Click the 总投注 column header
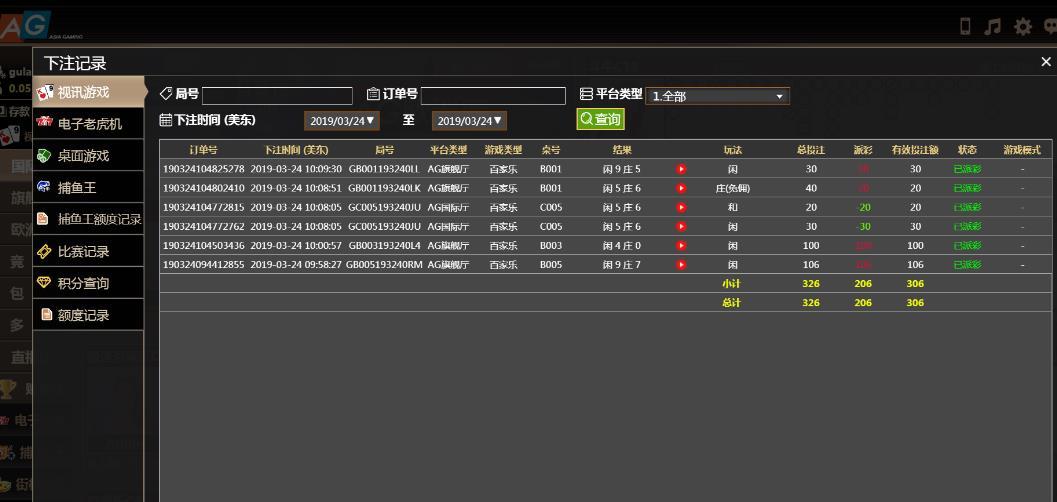1057x502 pixels. pos(811,150)
